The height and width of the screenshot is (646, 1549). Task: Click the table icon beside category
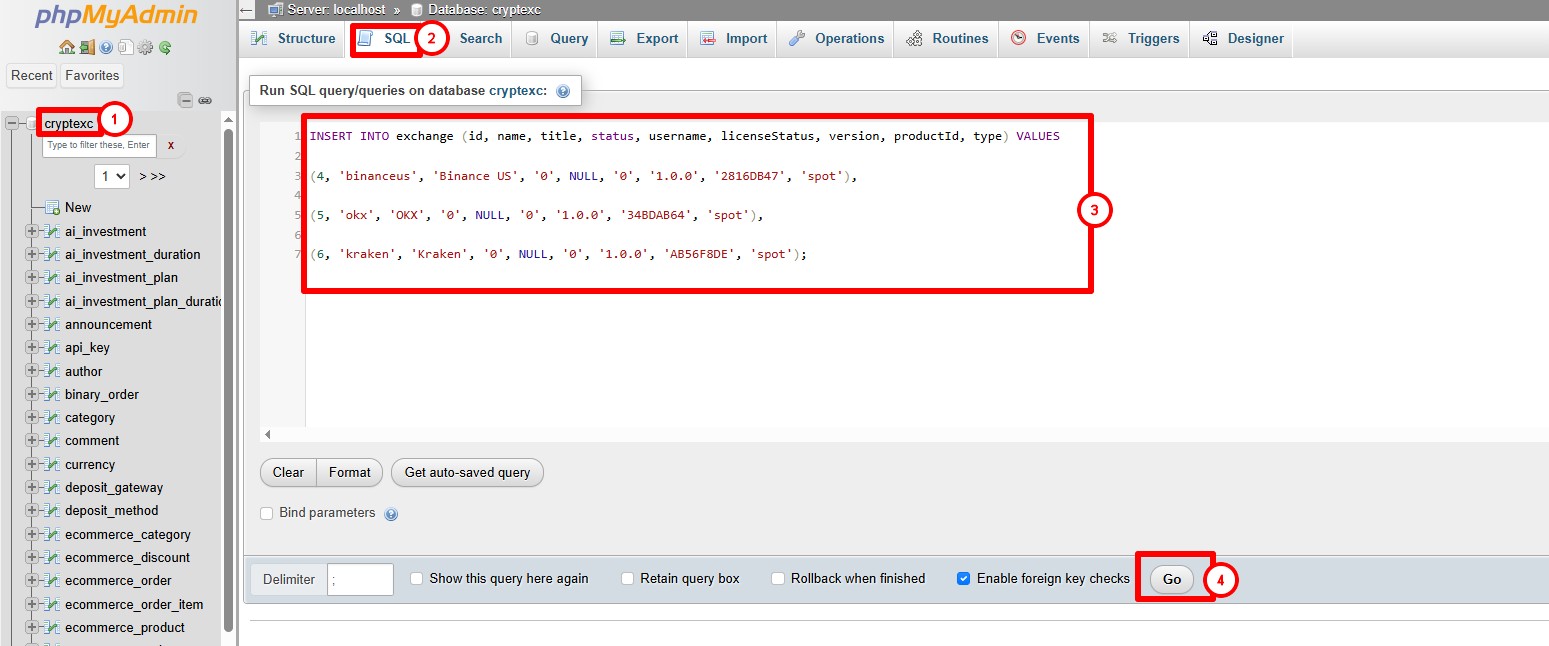coord(52,417)
